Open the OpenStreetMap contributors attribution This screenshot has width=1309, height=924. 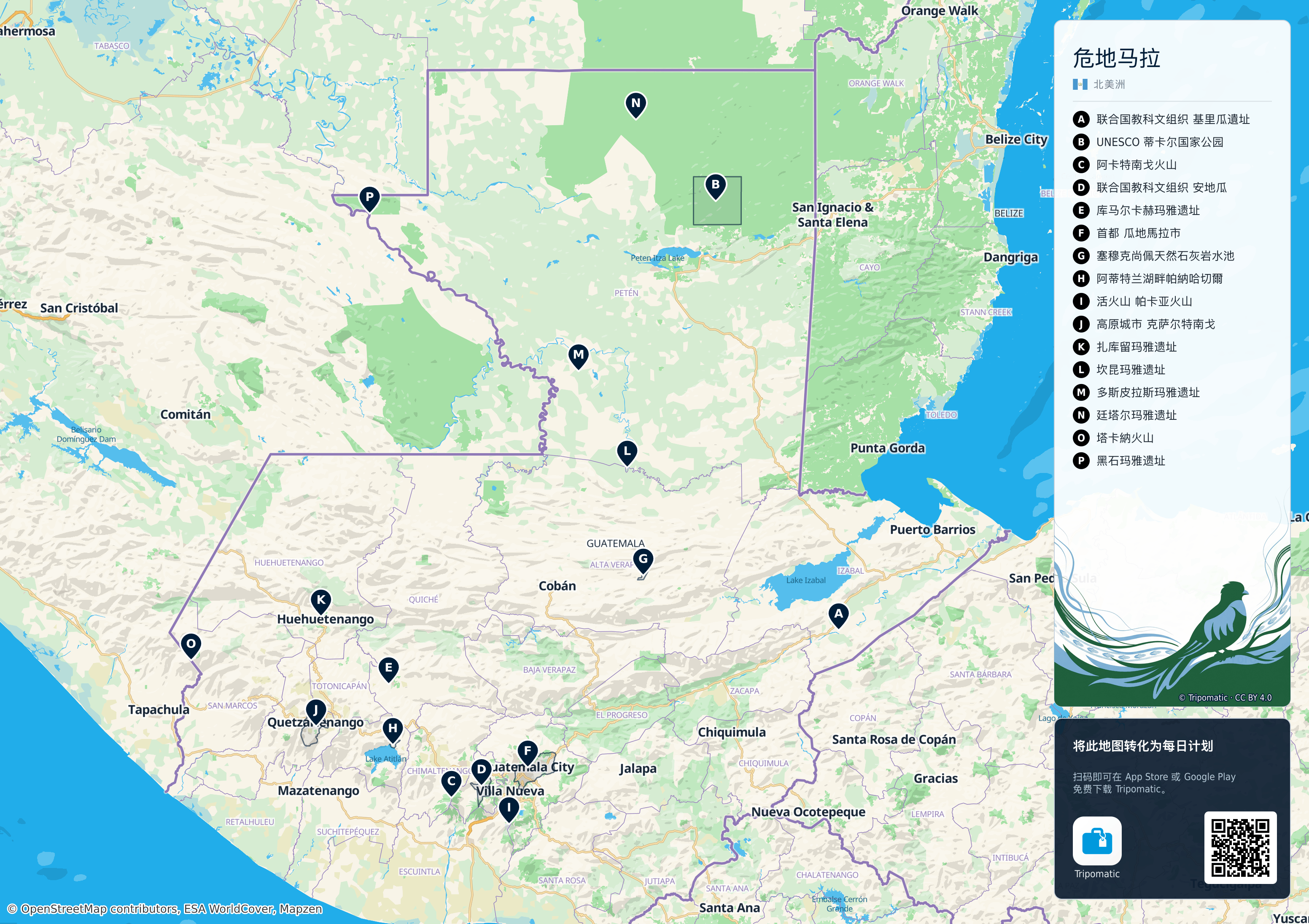click(x=165, y=908)
